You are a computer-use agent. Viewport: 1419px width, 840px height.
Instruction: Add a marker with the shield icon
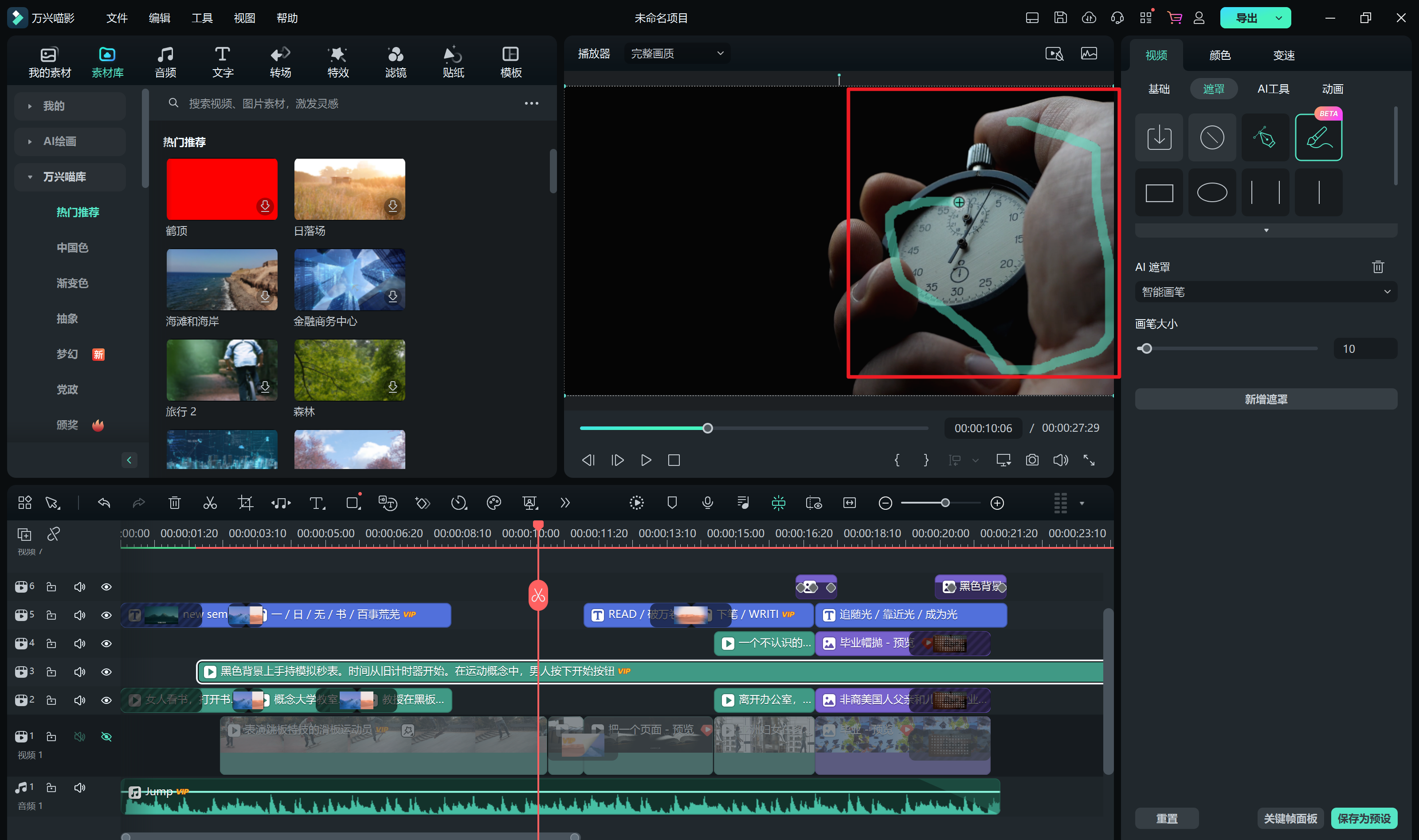pyautogui.click(x=672, y=503)
